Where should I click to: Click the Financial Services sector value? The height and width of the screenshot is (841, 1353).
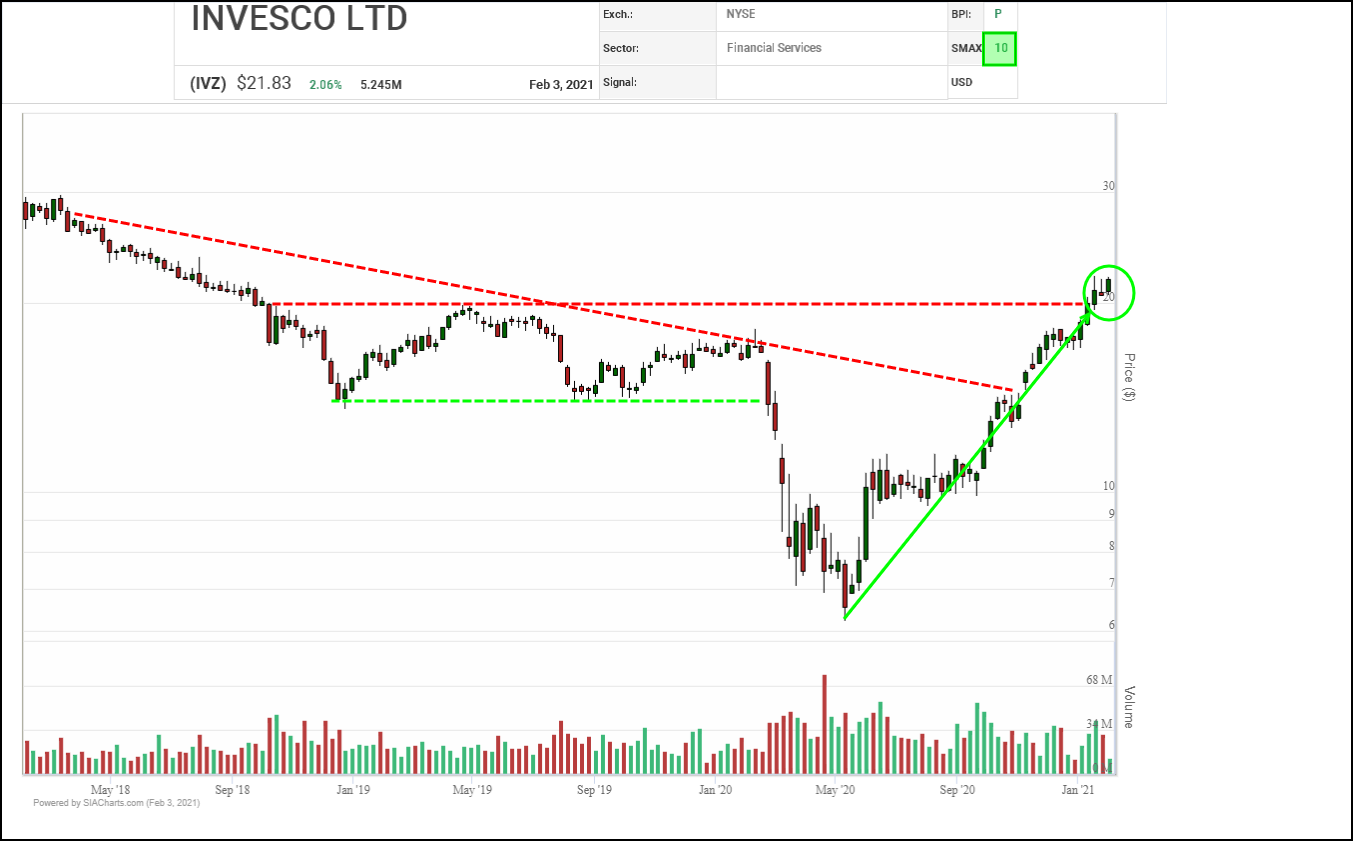coord(774,47)
